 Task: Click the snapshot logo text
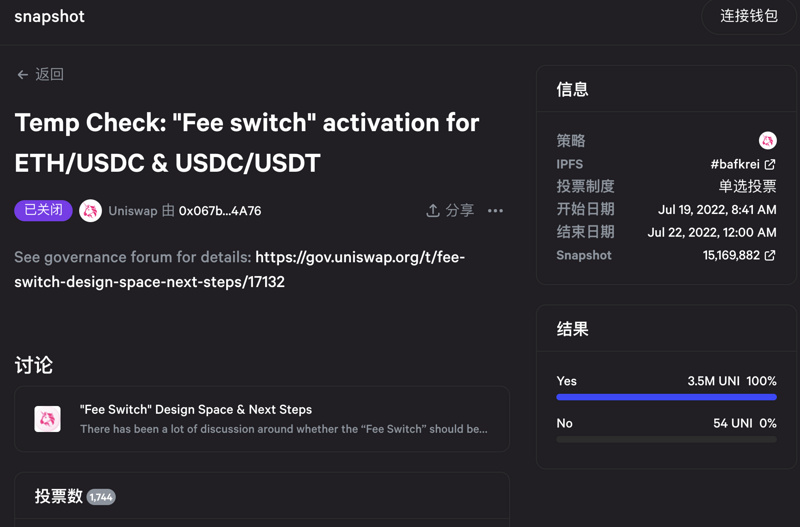coord(49,17)
